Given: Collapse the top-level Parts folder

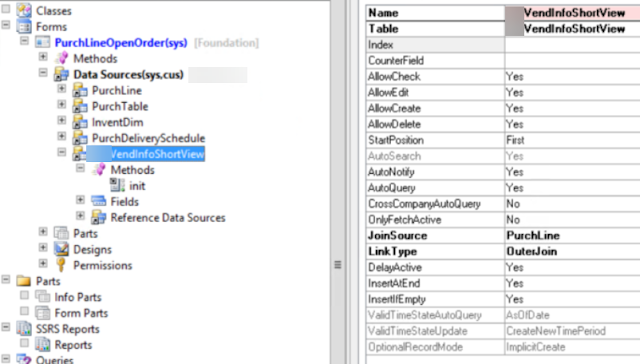Looking at the screenshot, I should pos(6,279).
